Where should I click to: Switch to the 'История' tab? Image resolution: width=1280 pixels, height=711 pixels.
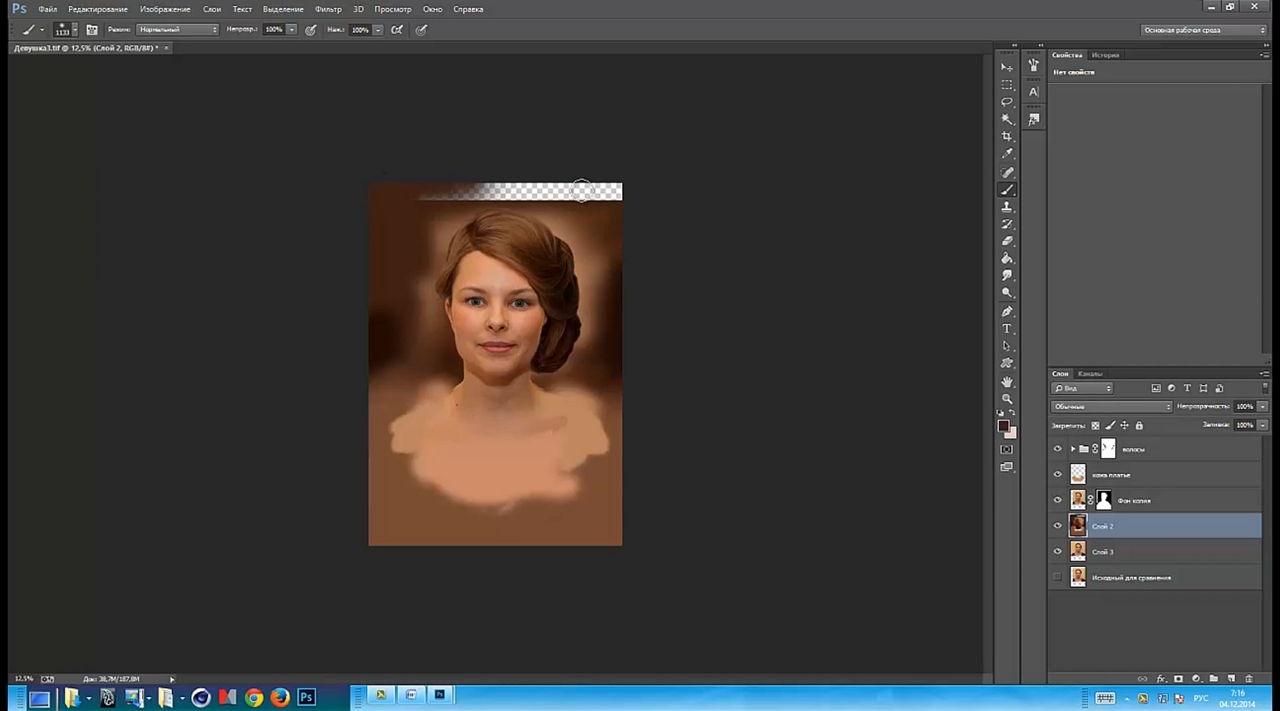click(x=1105, y=55)
